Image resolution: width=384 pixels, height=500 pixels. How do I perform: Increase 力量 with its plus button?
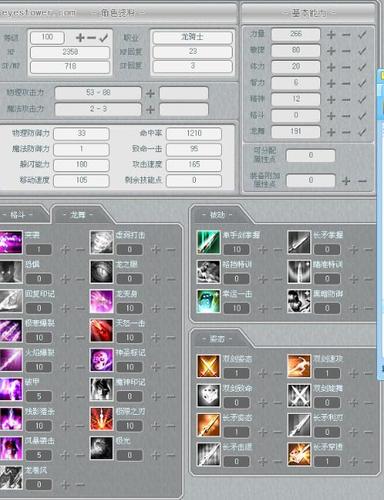[x=331, y=34]
